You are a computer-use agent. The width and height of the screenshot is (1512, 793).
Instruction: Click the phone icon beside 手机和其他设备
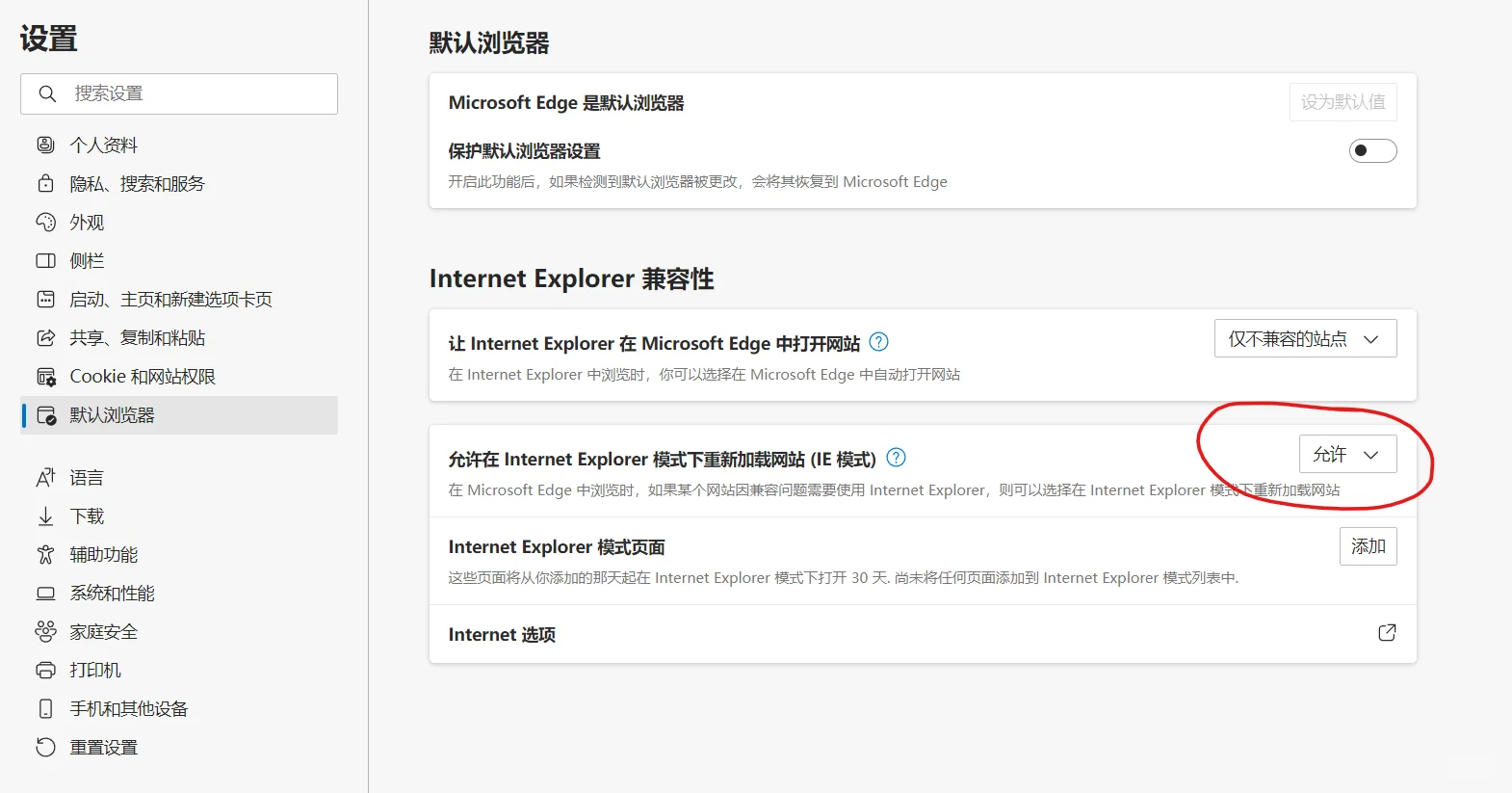(x=45, y=708)
